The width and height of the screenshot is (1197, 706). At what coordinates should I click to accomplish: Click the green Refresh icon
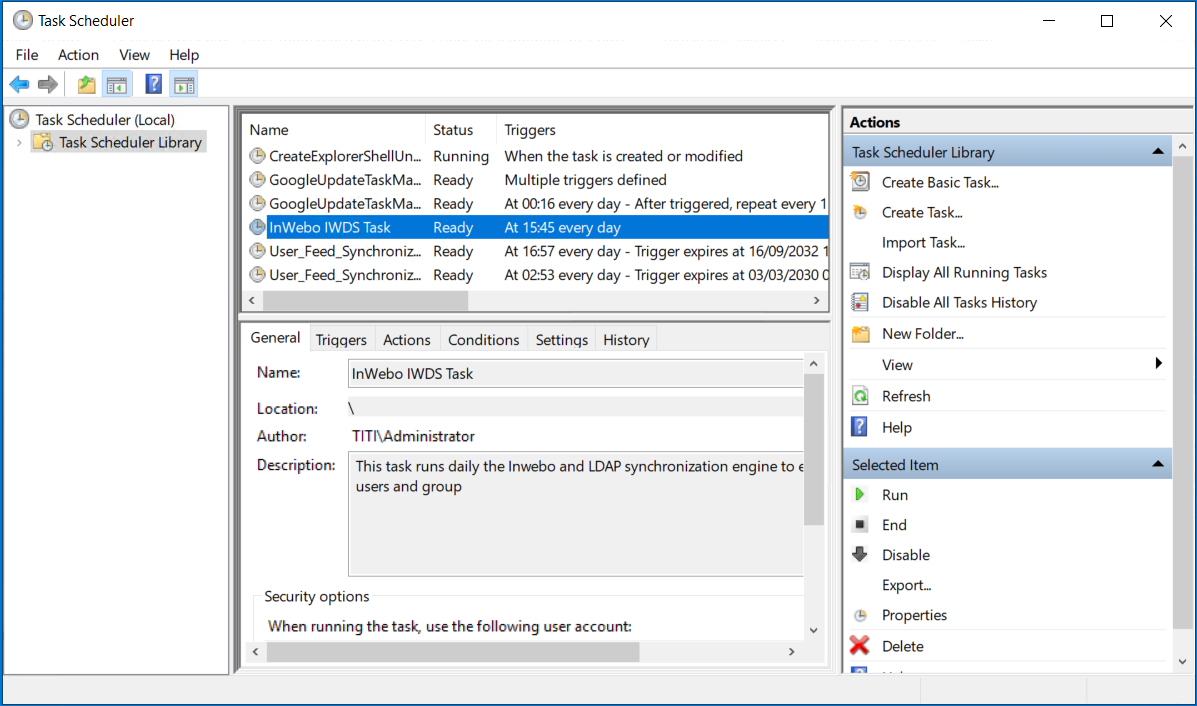860,396
